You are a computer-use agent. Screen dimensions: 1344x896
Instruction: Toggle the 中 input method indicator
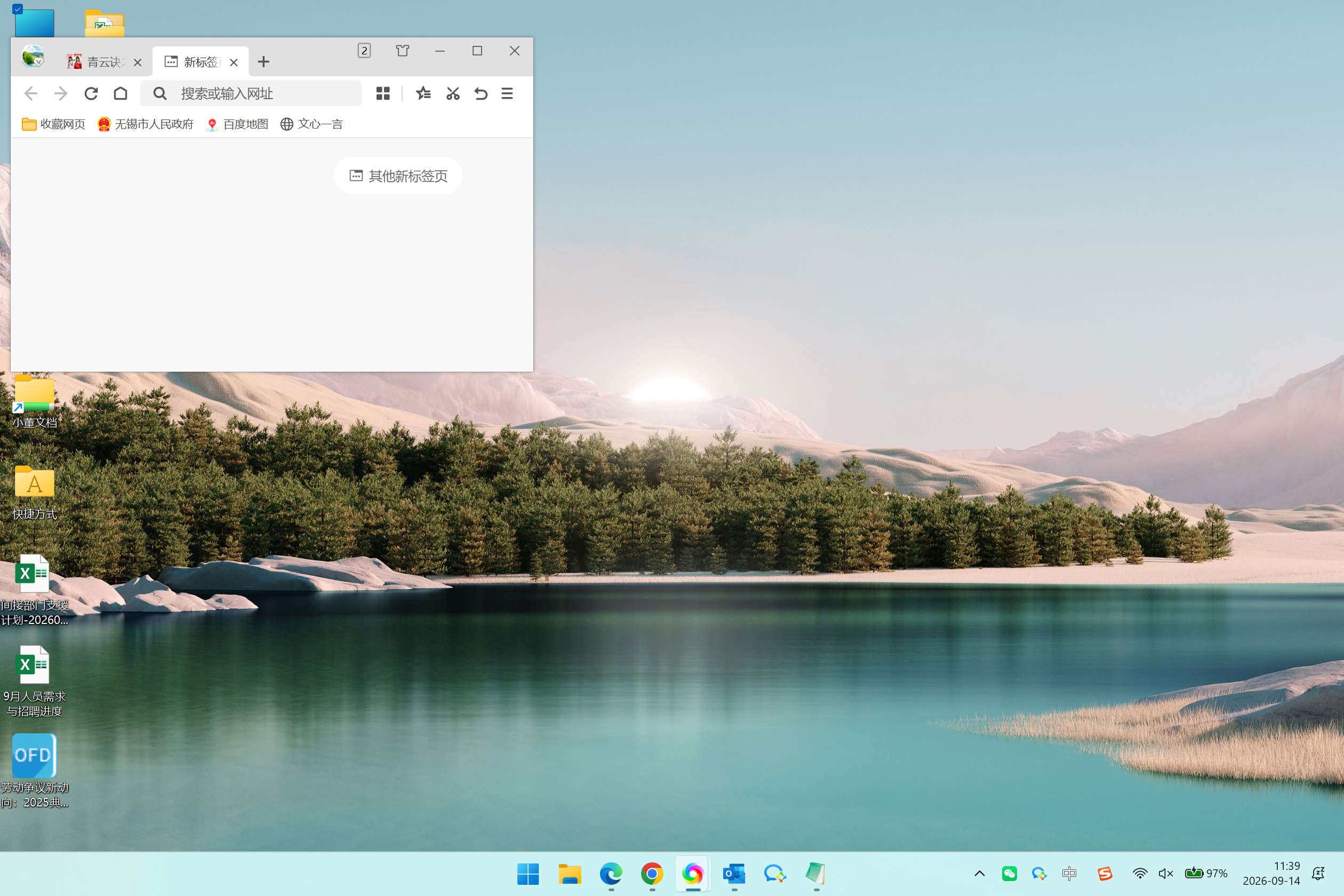point(1069,873)
